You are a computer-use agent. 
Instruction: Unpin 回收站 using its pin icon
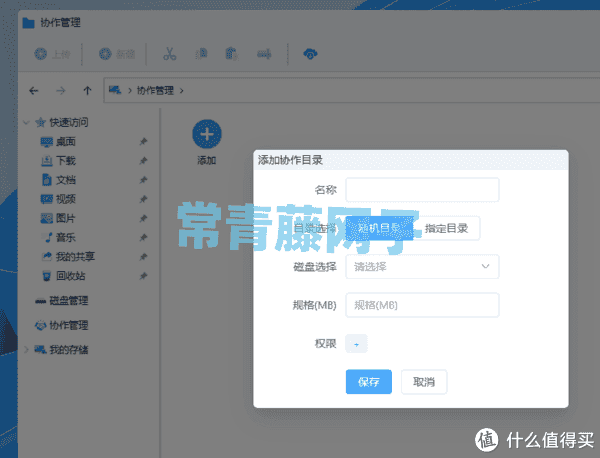[143, 275]
